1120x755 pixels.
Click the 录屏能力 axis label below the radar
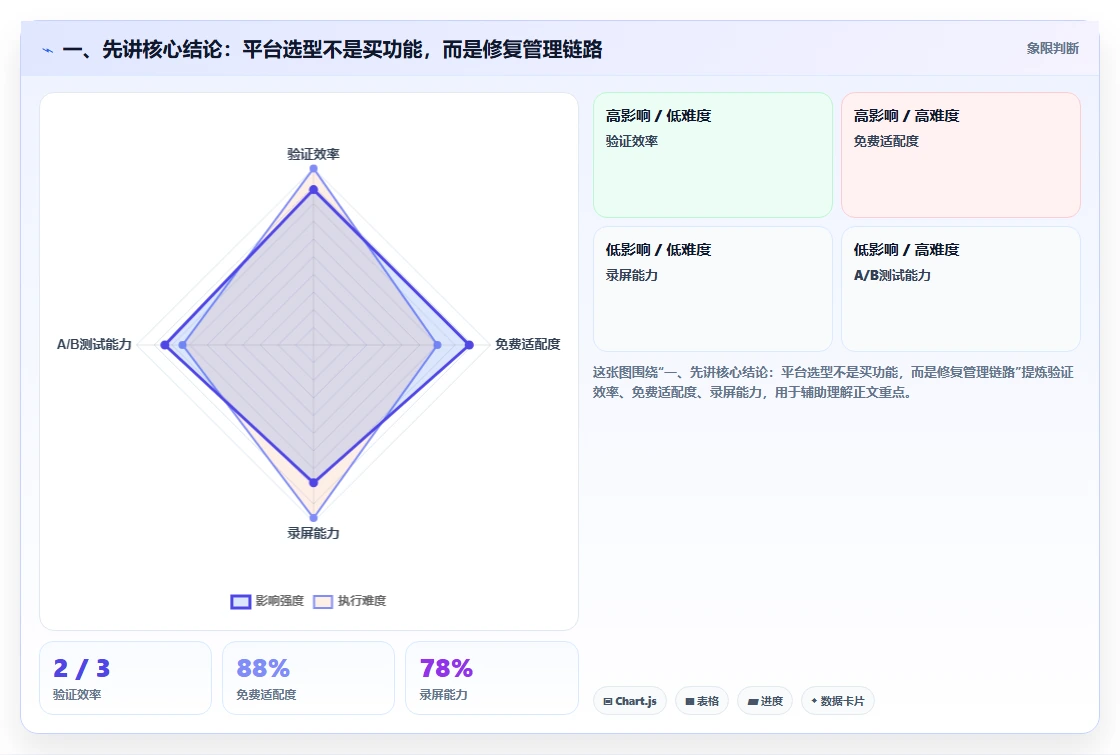pyautogui.click(x=314, y=533)
